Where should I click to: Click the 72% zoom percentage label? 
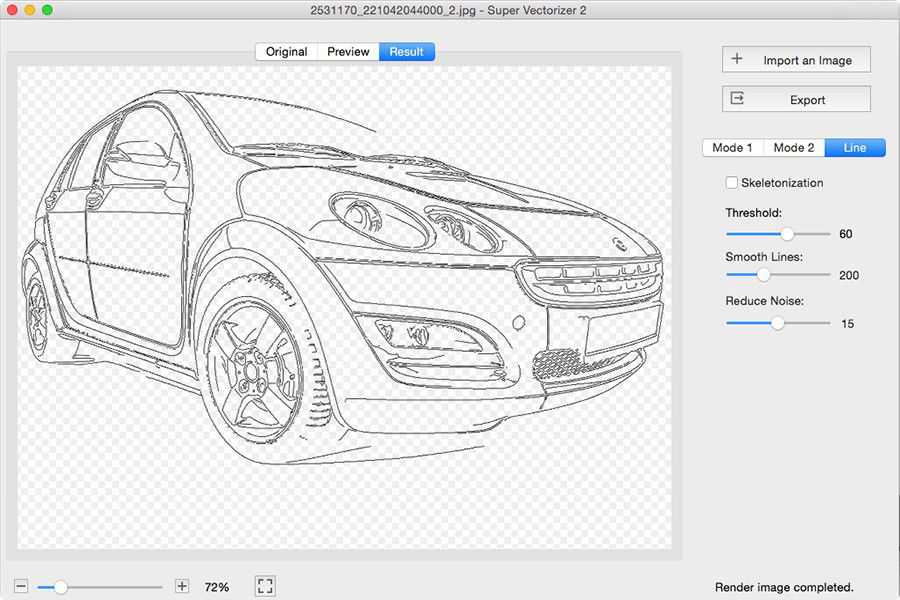click(x=216, y=587)
